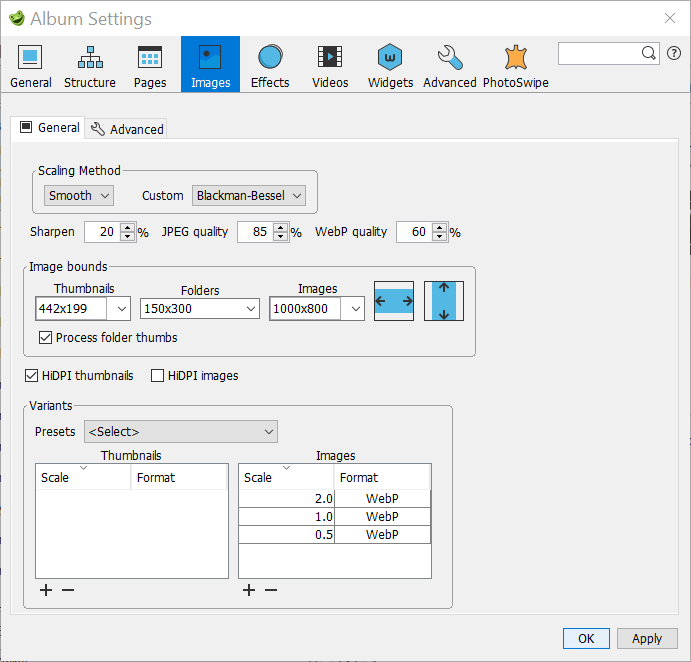Disable HiDPI thumbnails checkbox
691x662 pixels.
pos(32,376)
